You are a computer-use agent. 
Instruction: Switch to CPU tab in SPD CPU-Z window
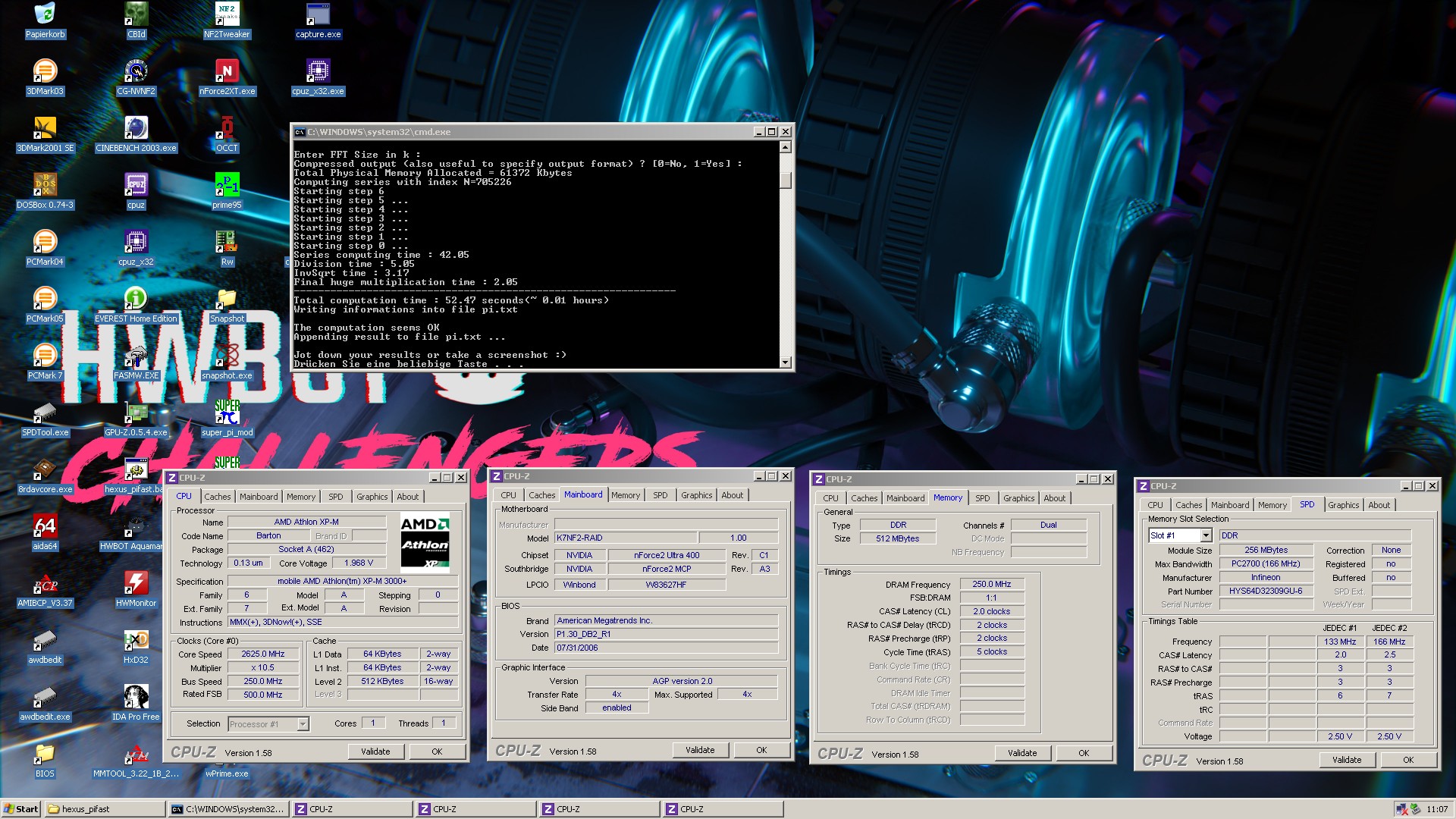point(1155,505)
